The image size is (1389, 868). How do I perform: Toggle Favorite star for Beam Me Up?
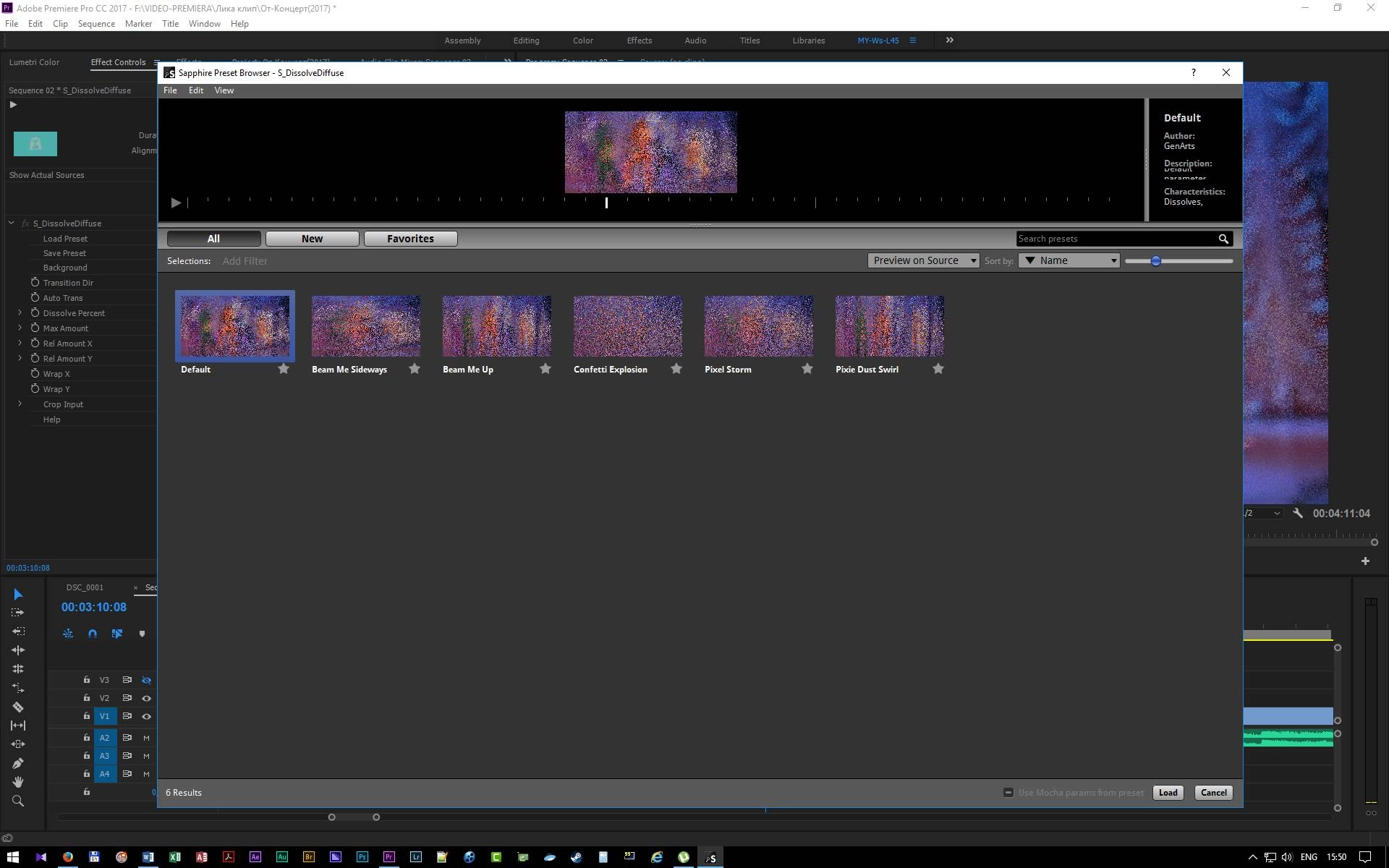click(x=545, y=369)
